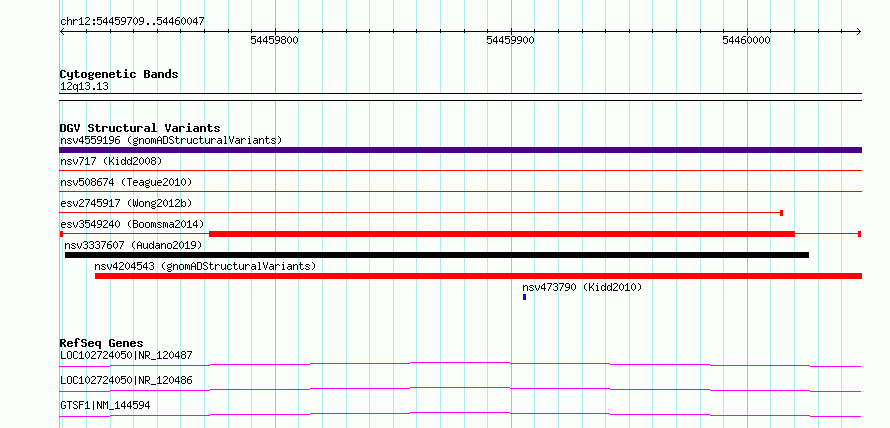Click the 12q13.13 band label
The image size is (890, 428).
[x=85, y=87]
